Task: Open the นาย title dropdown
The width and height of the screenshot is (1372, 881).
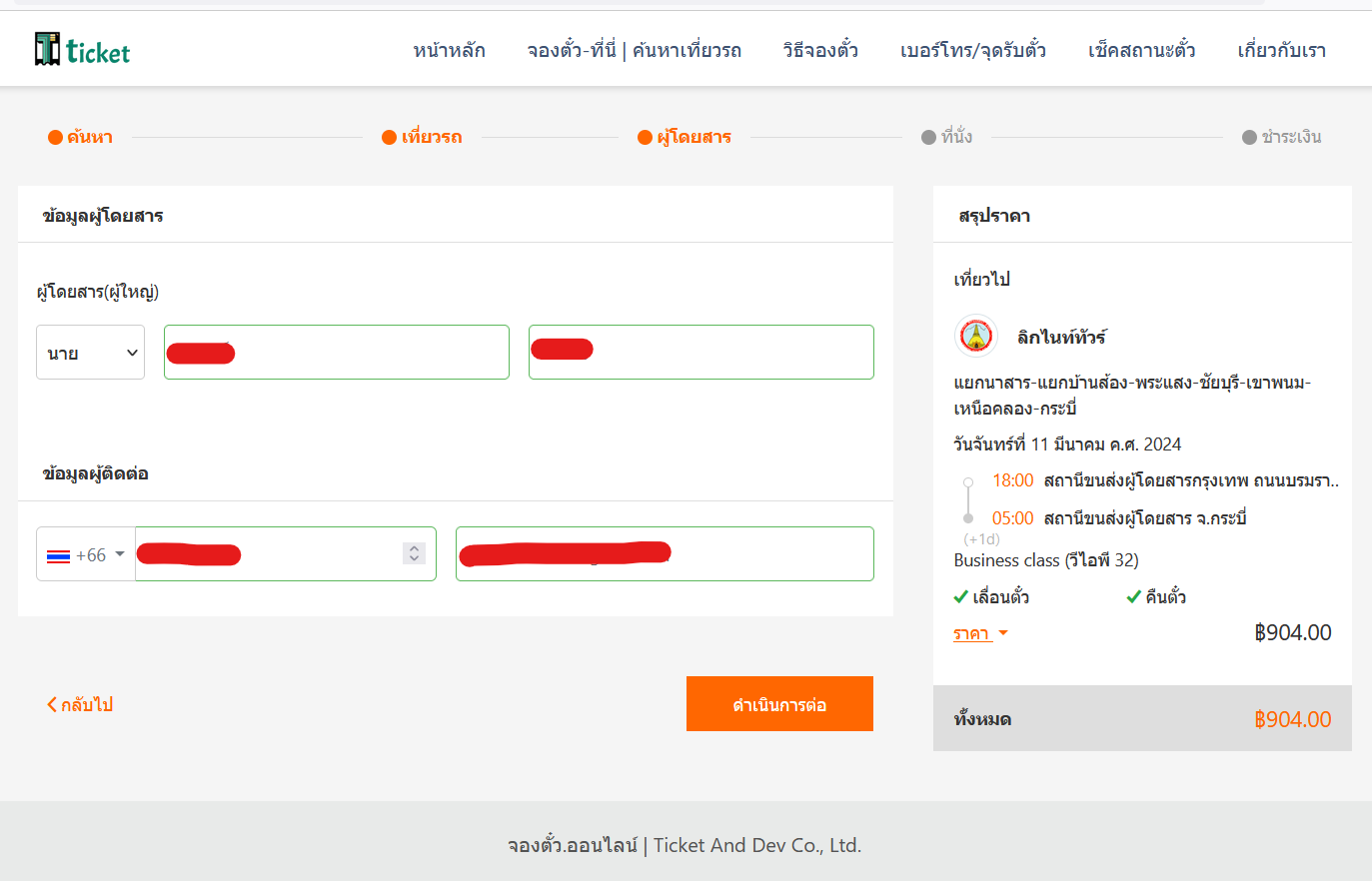Action: click(90, 353)
